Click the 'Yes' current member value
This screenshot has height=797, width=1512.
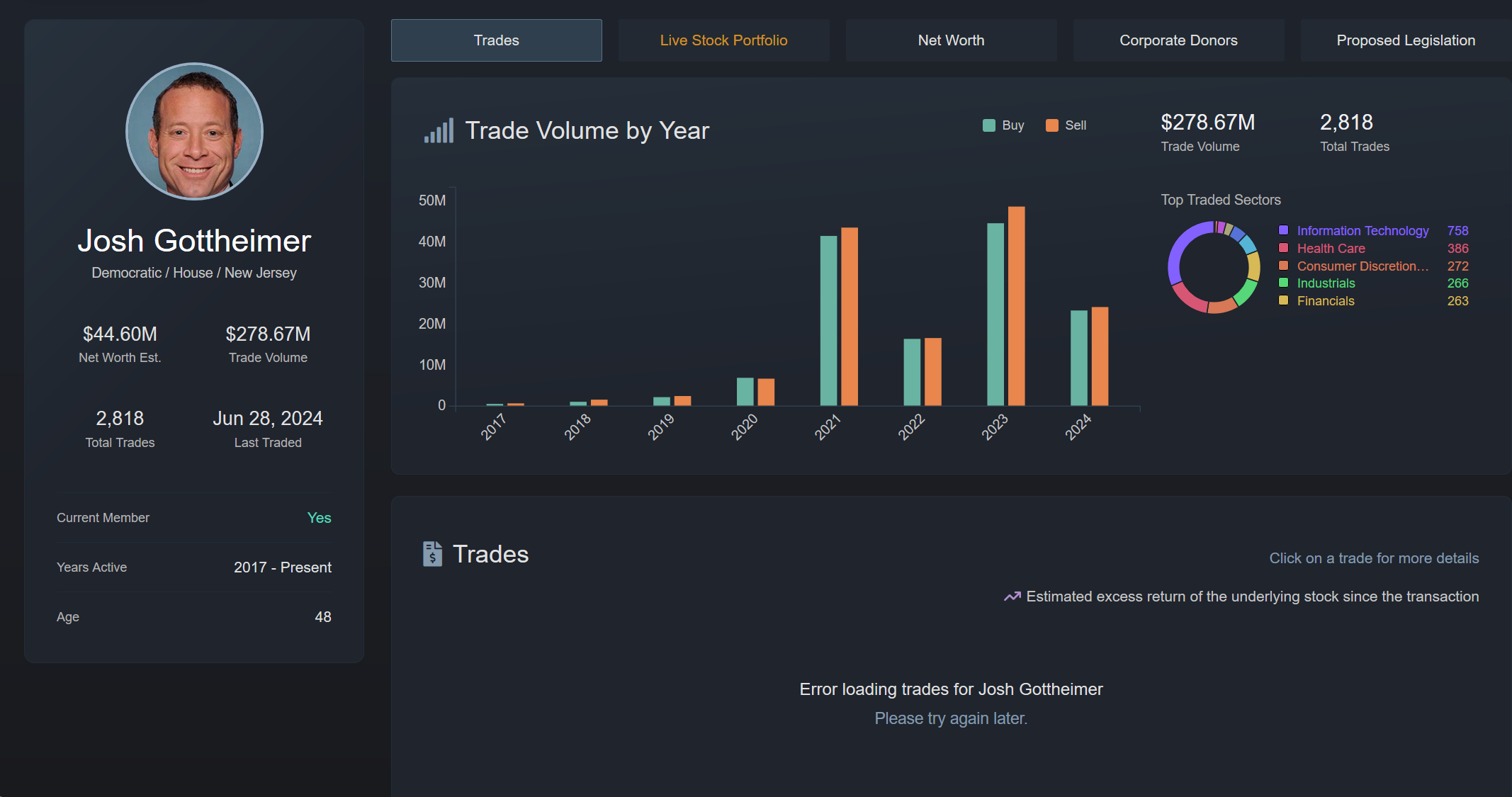[x=320, y=518]
